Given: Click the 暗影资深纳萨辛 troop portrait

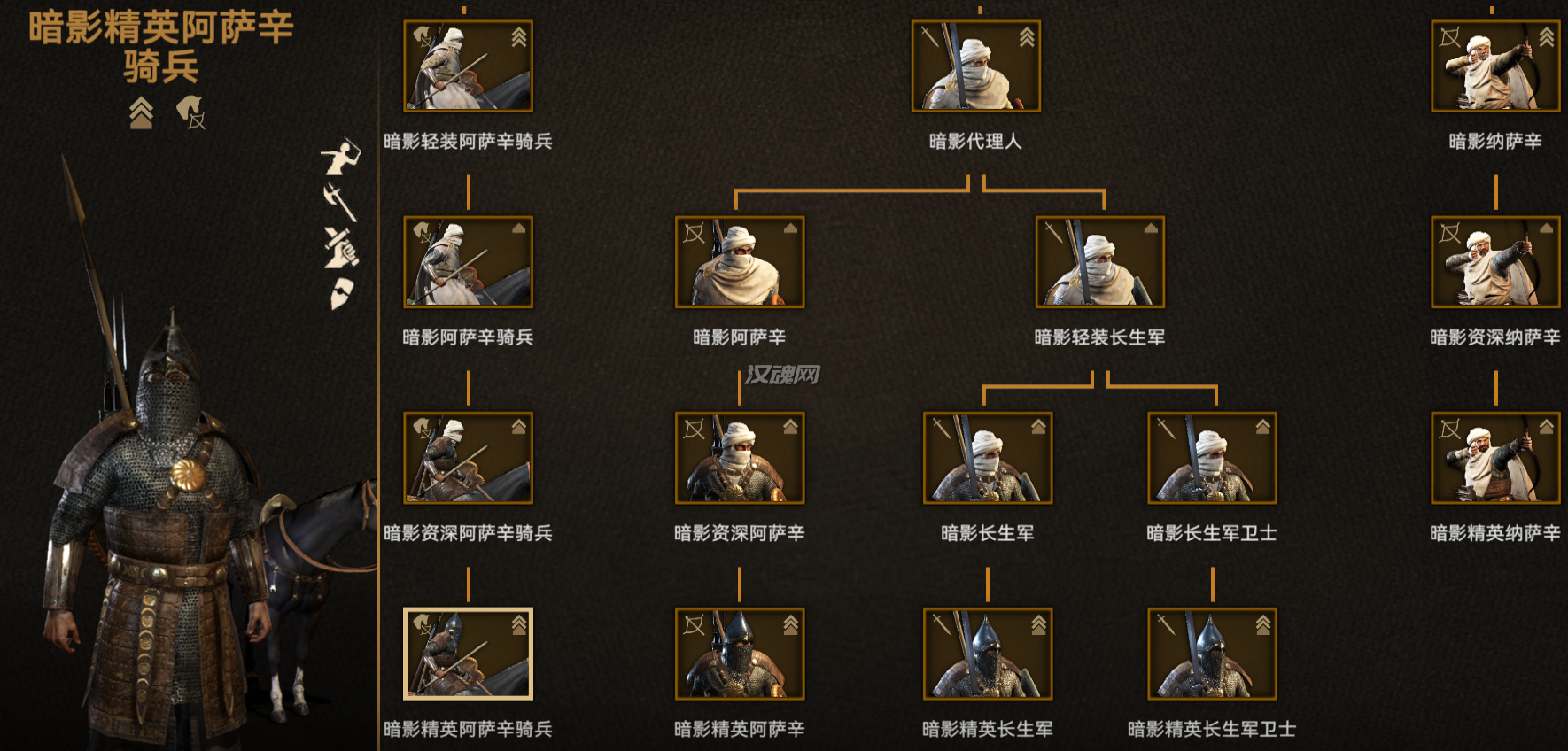Looking at the screenshot, I should click(1495, 262).
